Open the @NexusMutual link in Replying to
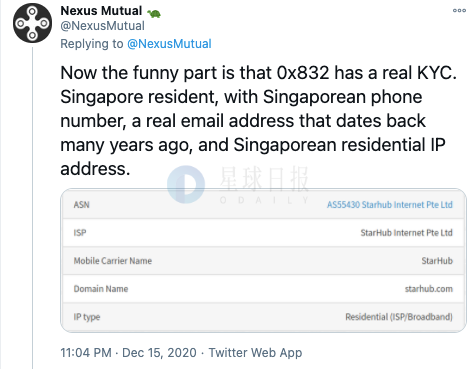This screenshot has width=476, height=369. tap(169, 44)
